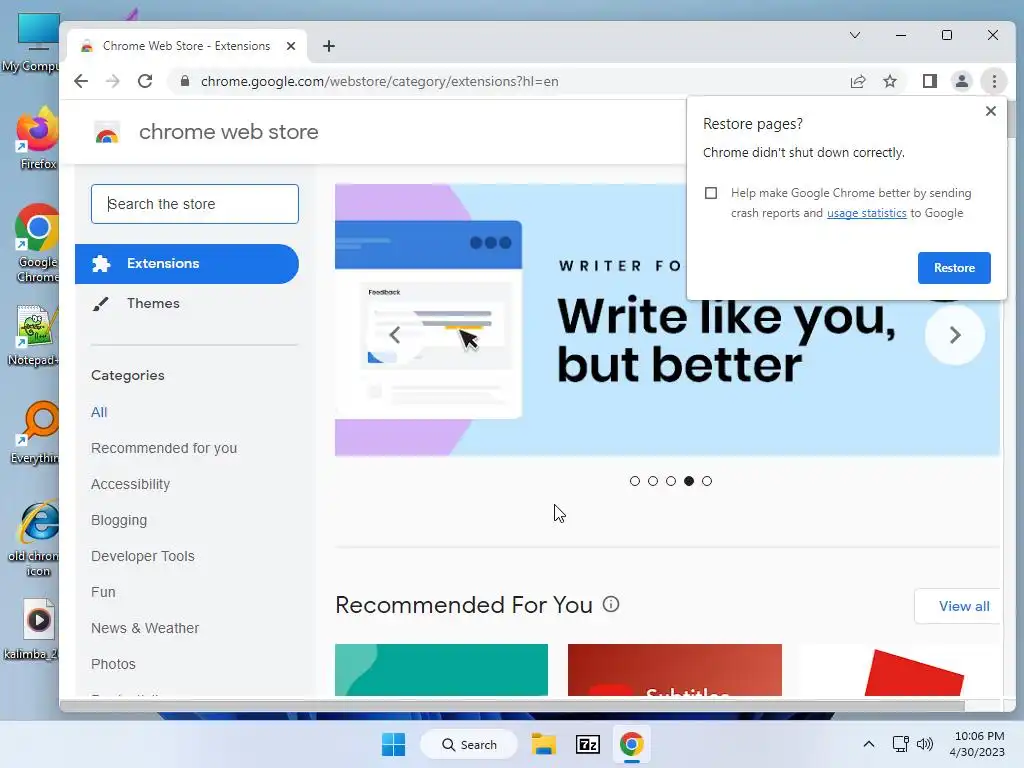Open a new tab with plus button
Image resolution: width=1024 pixels, height=768 pixels.
(x=329, y=46)
